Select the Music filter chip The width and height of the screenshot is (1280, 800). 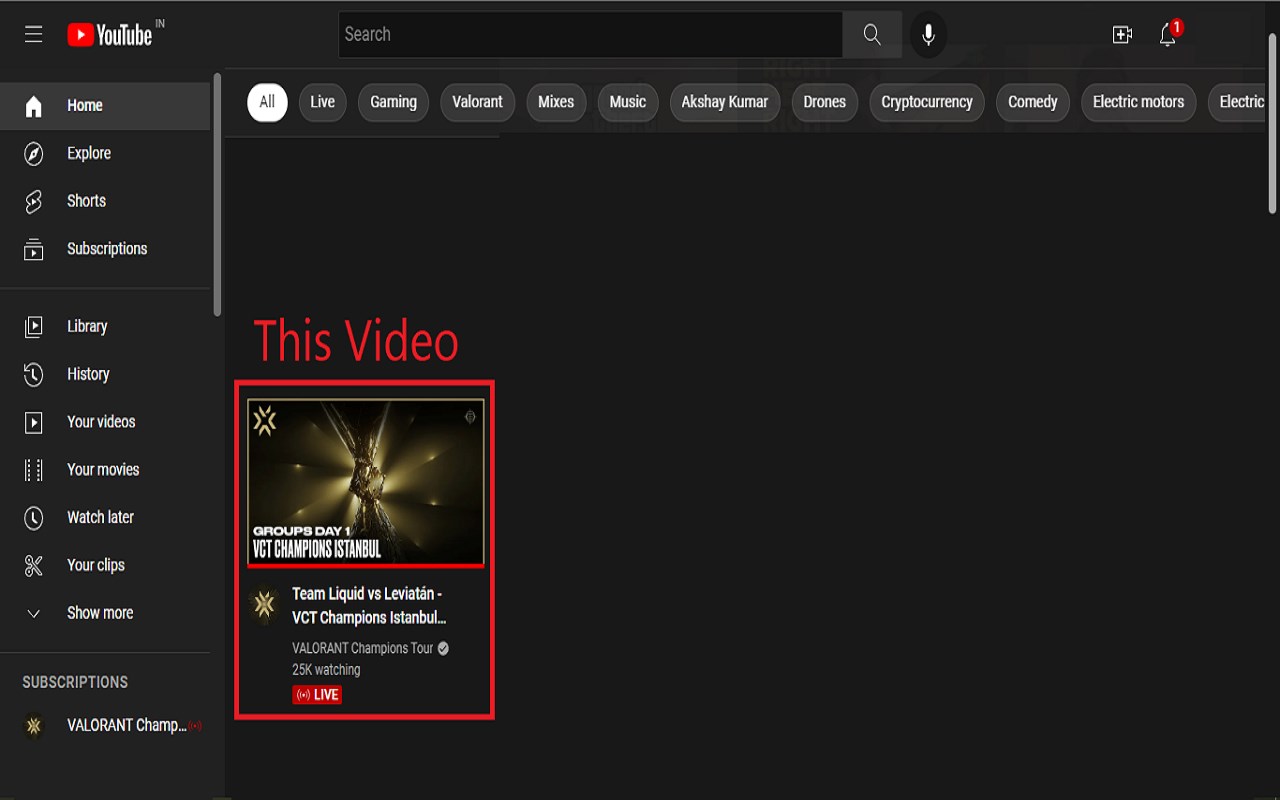[x=628, y=102]
